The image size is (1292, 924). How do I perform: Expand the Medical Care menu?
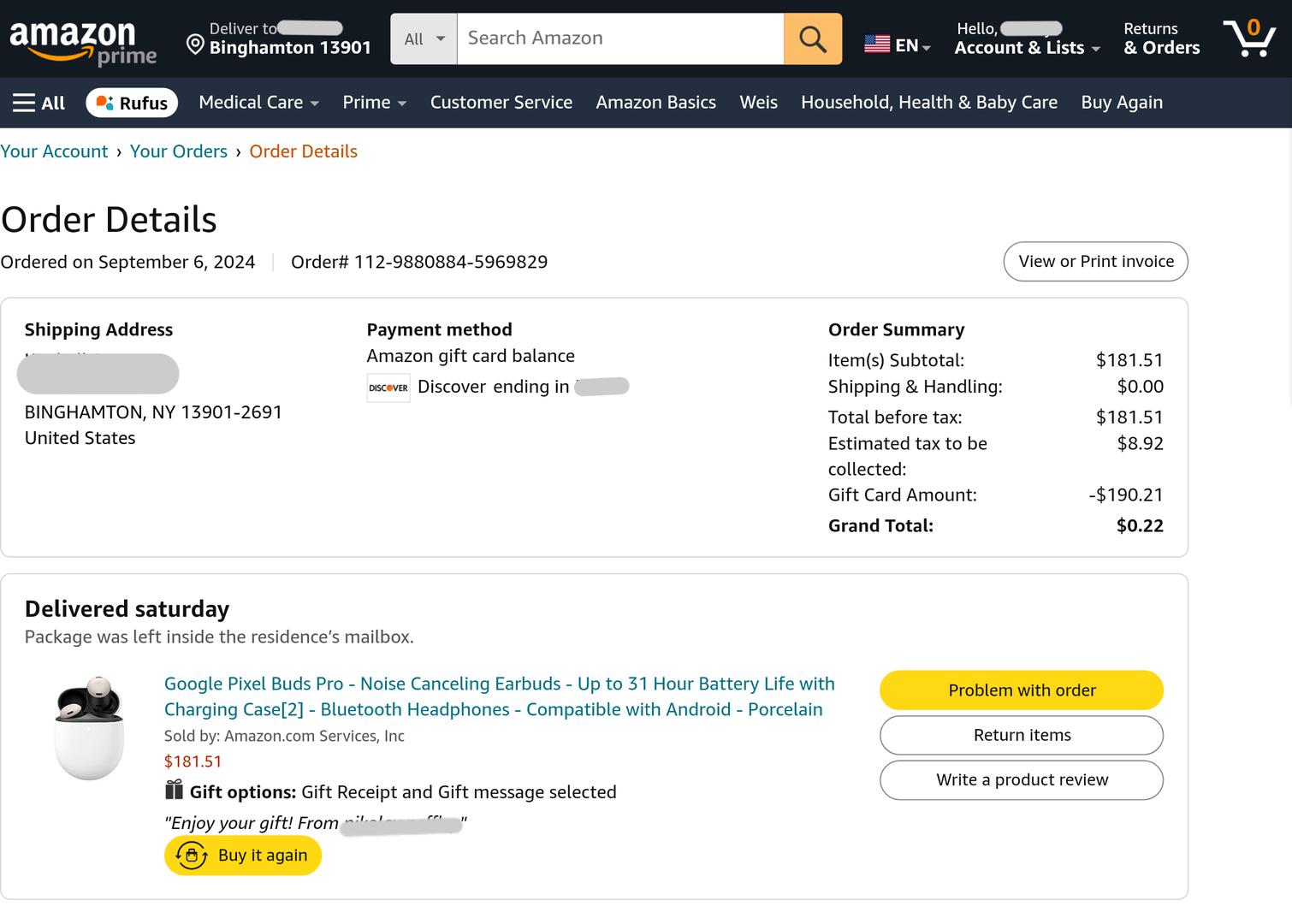coord(258,103)
